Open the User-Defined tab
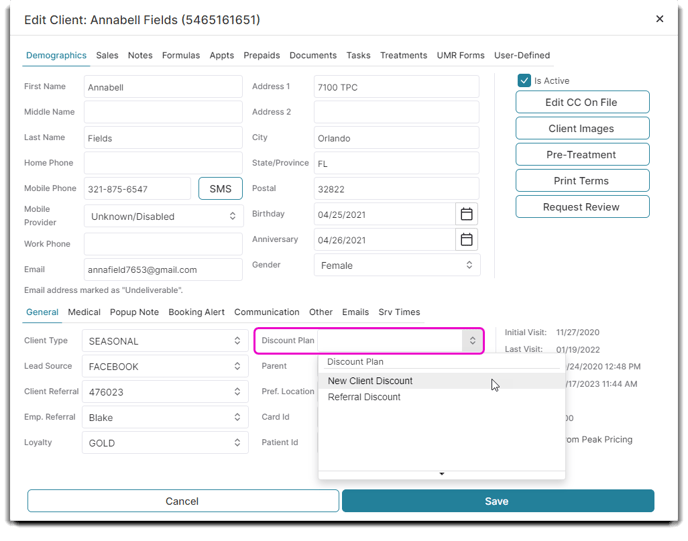 pos(522,55)
